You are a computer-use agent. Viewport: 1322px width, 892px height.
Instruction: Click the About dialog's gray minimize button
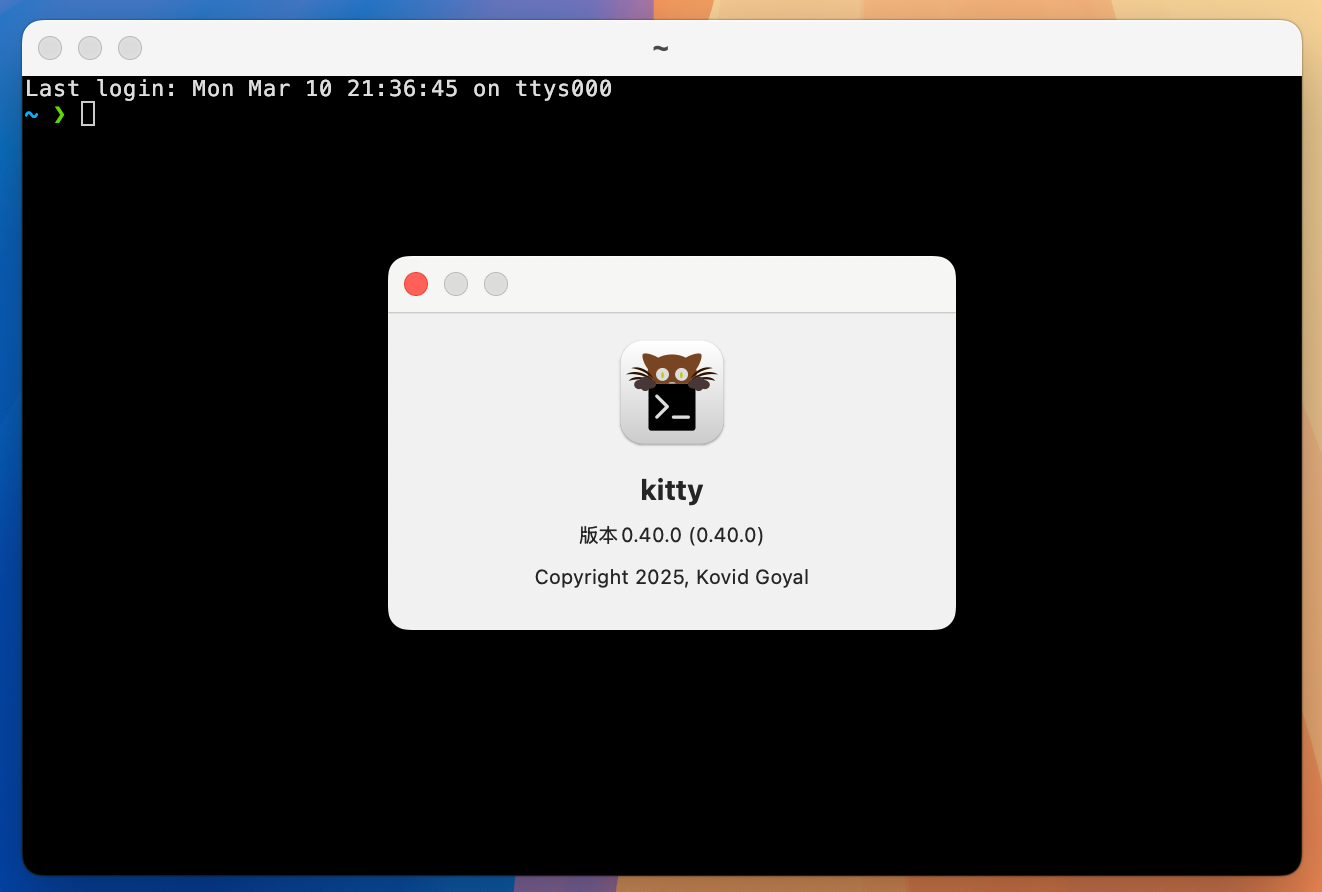(456, 284)
